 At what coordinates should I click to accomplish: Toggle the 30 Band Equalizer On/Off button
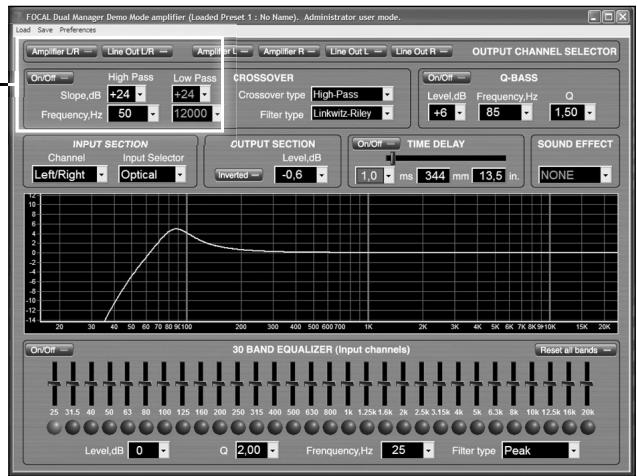click(50, 350)
